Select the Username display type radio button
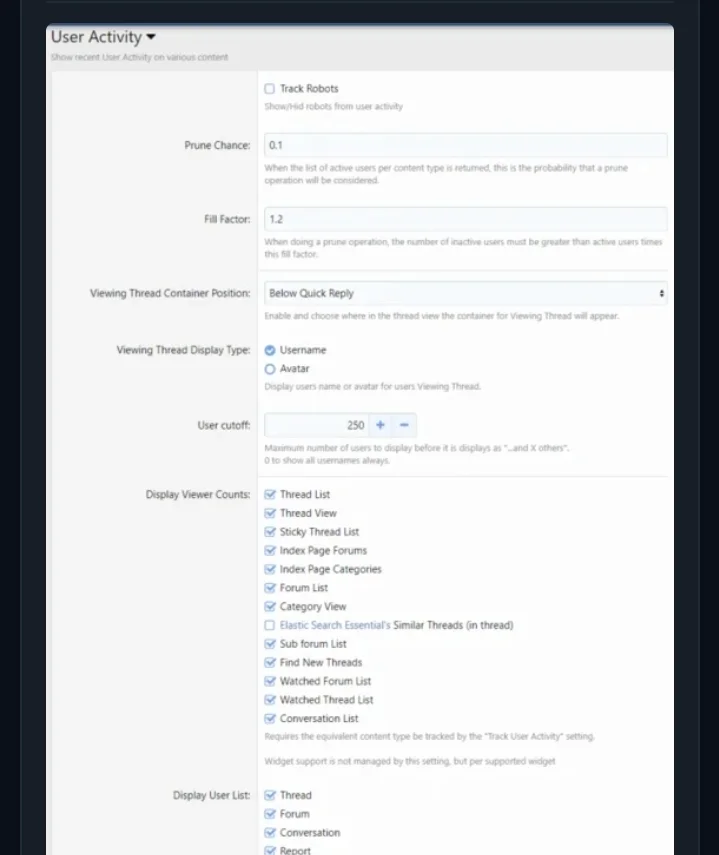This screenshot has width=719, height=855. (x=270, y=351)
